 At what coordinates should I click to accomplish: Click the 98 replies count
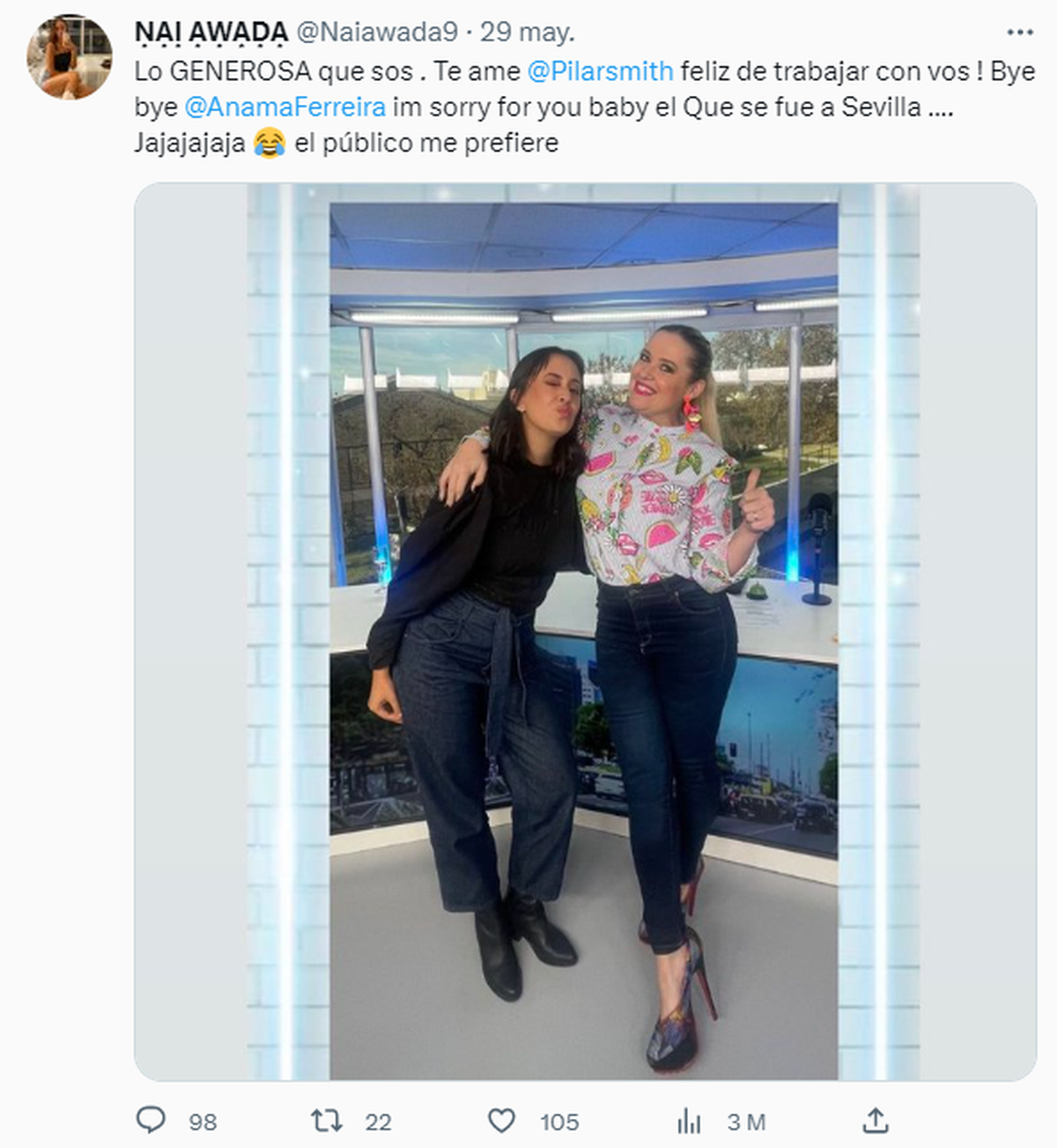click(203, 1122)
